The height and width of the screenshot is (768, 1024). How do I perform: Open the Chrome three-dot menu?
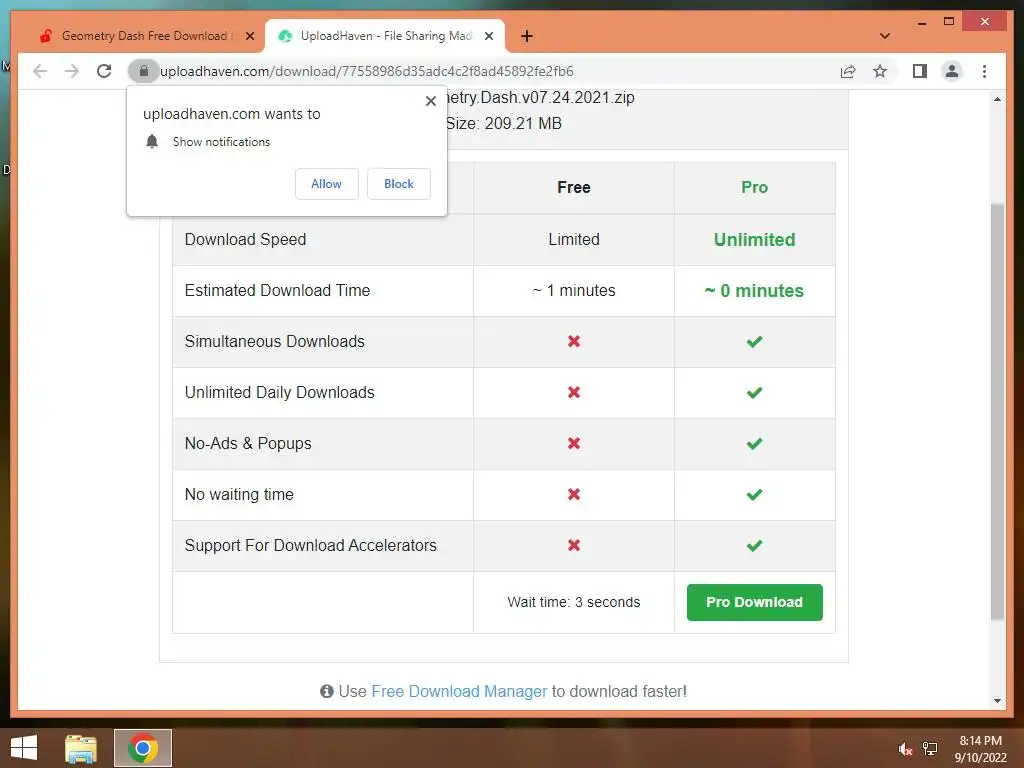coord(985,71)
